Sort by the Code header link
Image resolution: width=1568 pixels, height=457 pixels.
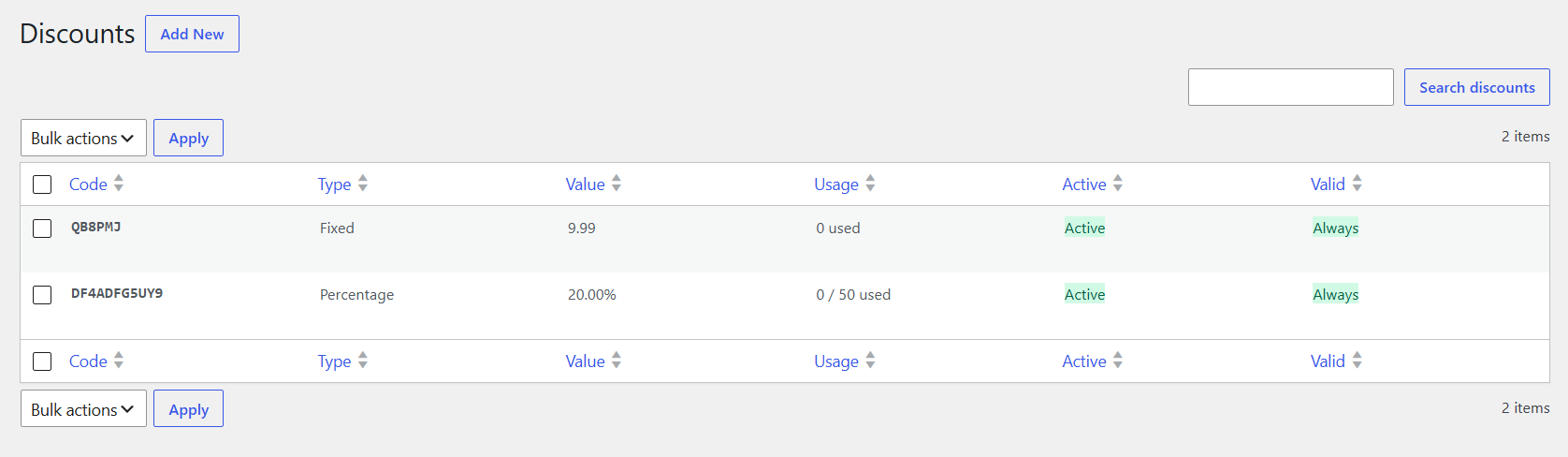[88, 184]
